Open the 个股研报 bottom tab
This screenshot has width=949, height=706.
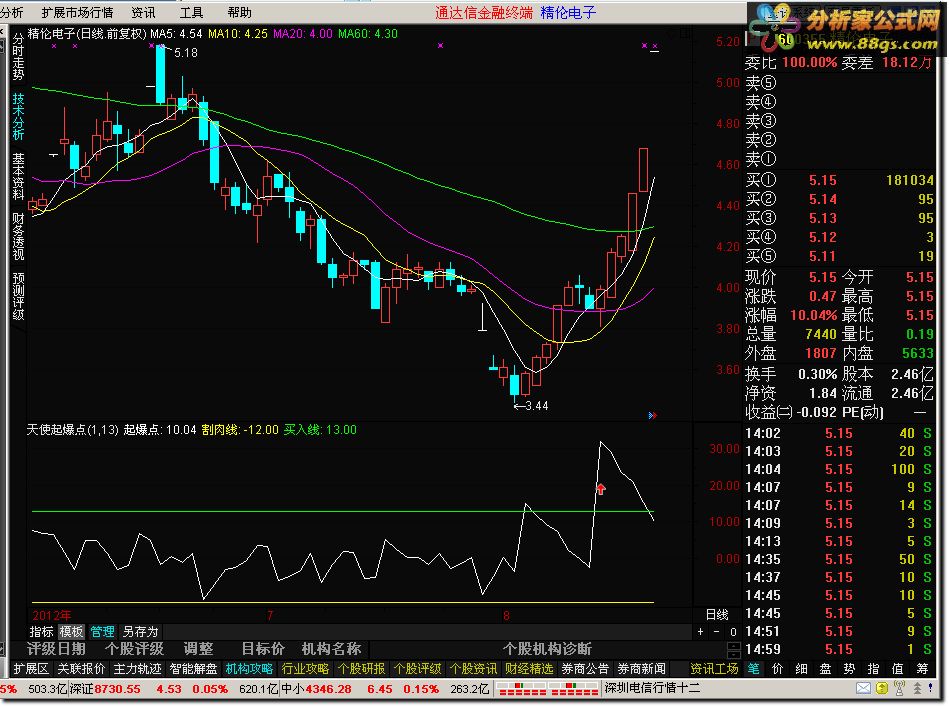coord(361,669)
